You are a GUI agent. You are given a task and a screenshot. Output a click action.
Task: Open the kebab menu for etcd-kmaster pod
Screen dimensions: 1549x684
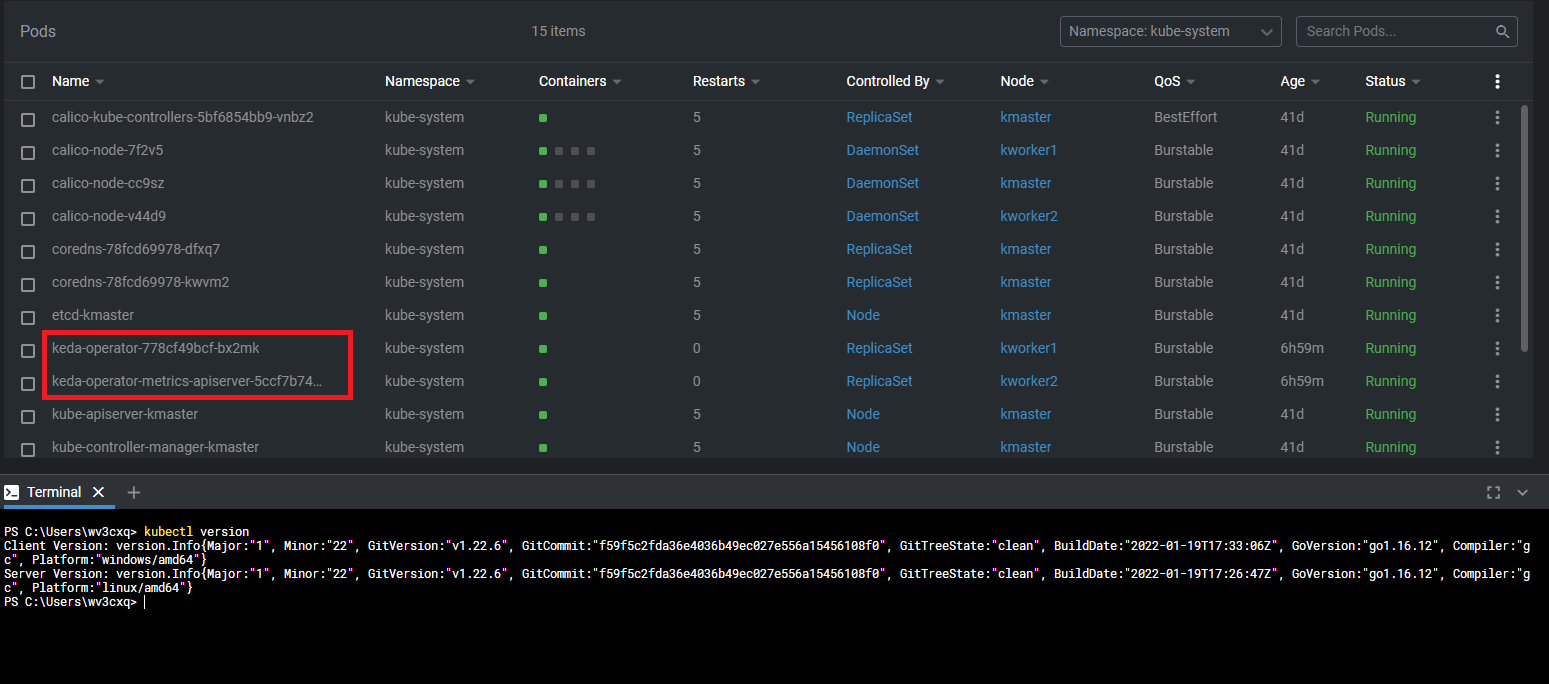(x=1497, y=315)
